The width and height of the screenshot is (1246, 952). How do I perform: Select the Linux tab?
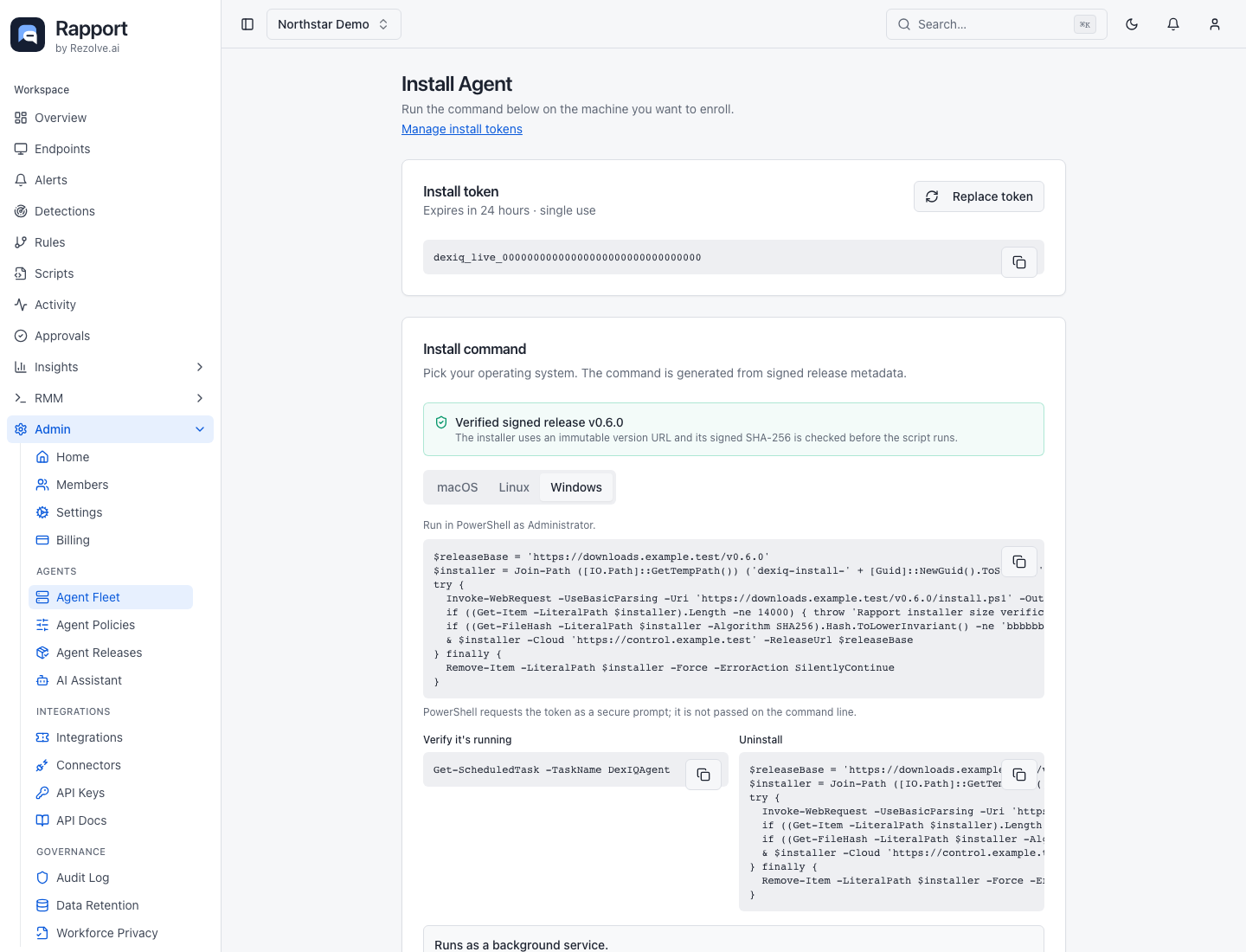click(x=514, y=487)
